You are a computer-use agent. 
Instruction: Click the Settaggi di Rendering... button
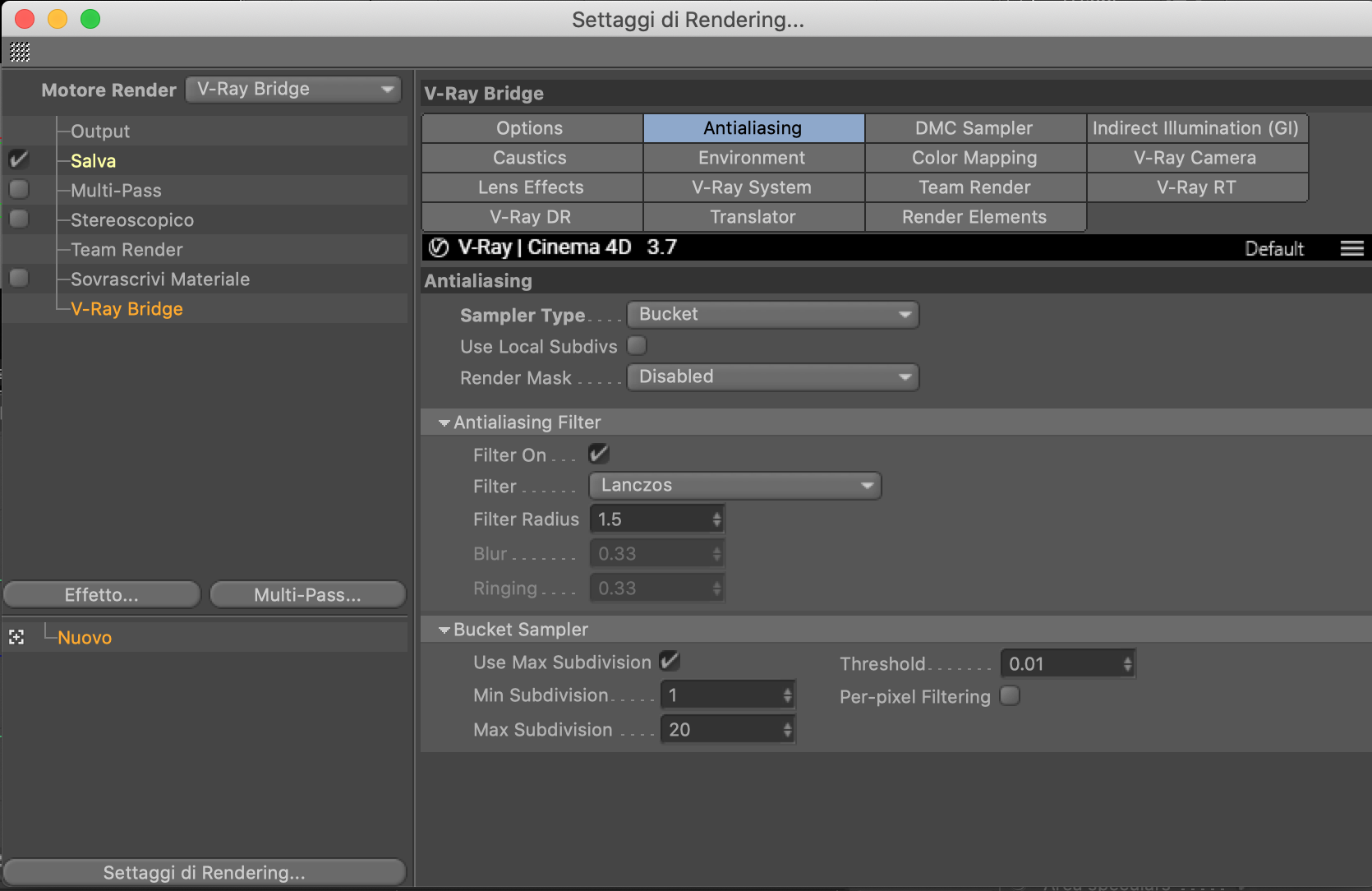click(x=205, y=872)
